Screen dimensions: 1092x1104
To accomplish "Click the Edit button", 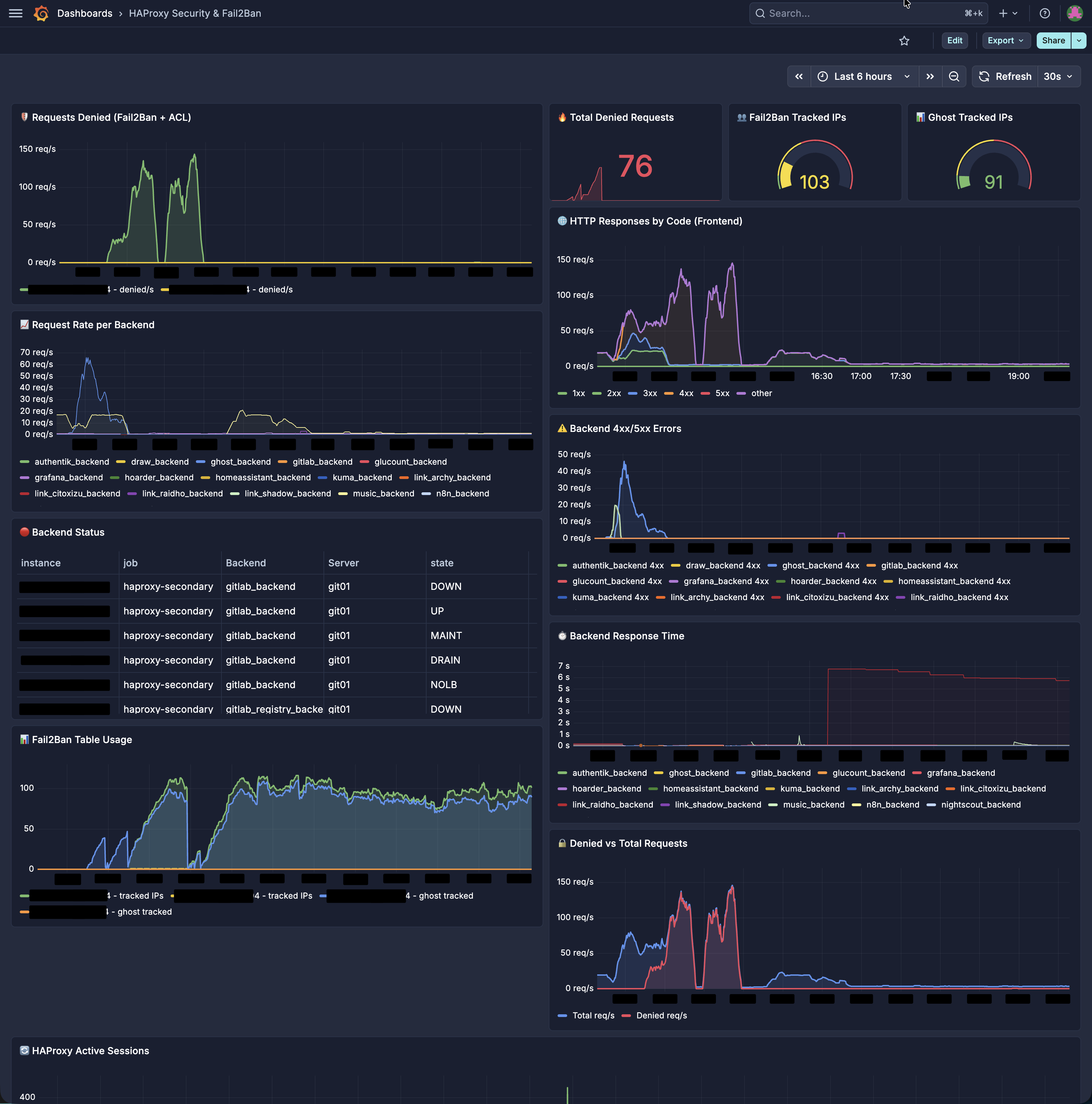I will [954, 41].
